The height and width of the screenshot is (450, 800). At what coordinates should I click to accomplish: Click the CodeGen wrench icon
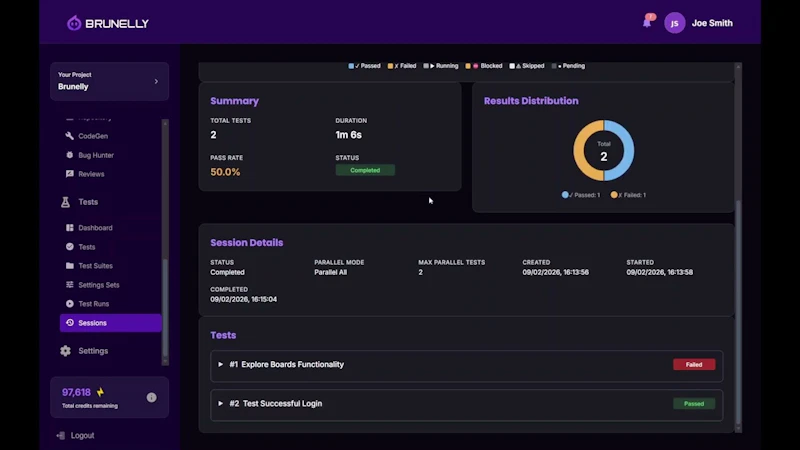pos(69,136)
